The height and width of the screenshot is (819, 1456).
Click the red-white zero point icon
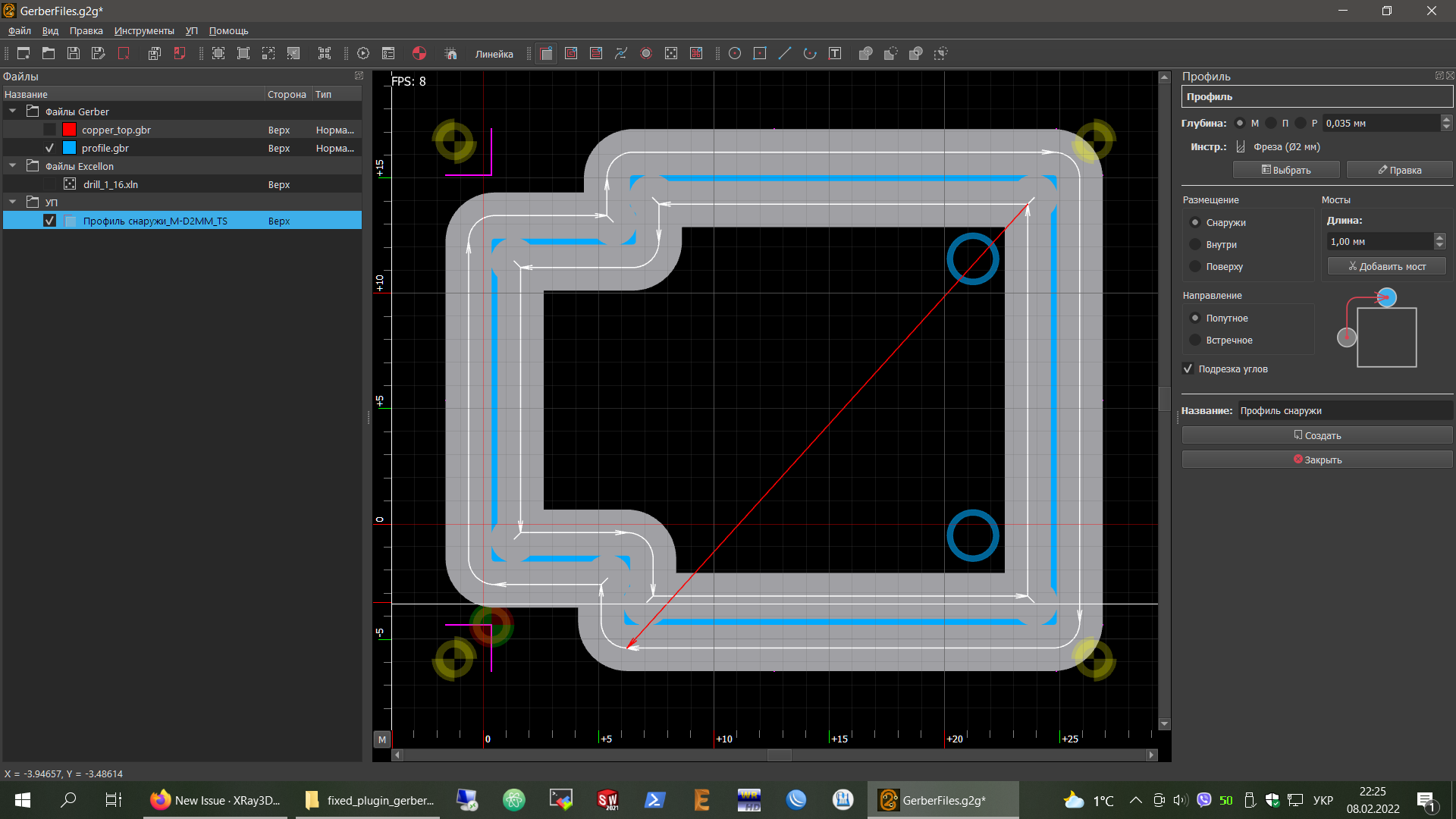[x=419, y=53]
